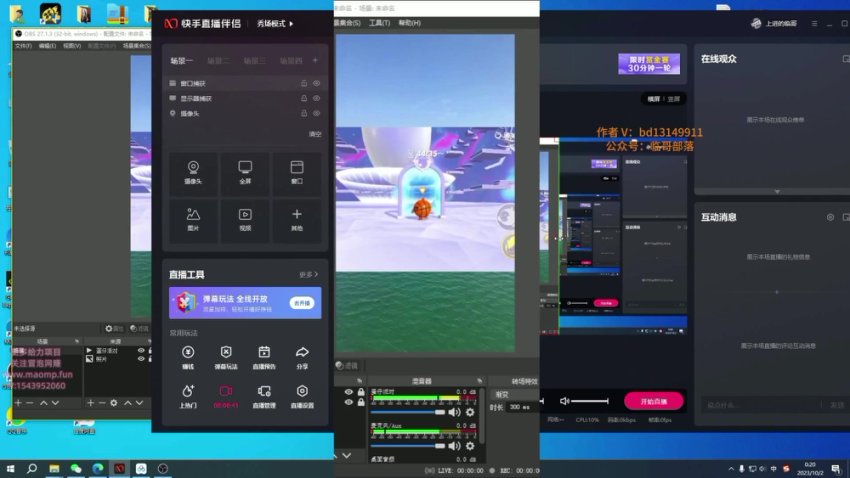
Task: Add a video (视频) source
Action: pos(245,219)
